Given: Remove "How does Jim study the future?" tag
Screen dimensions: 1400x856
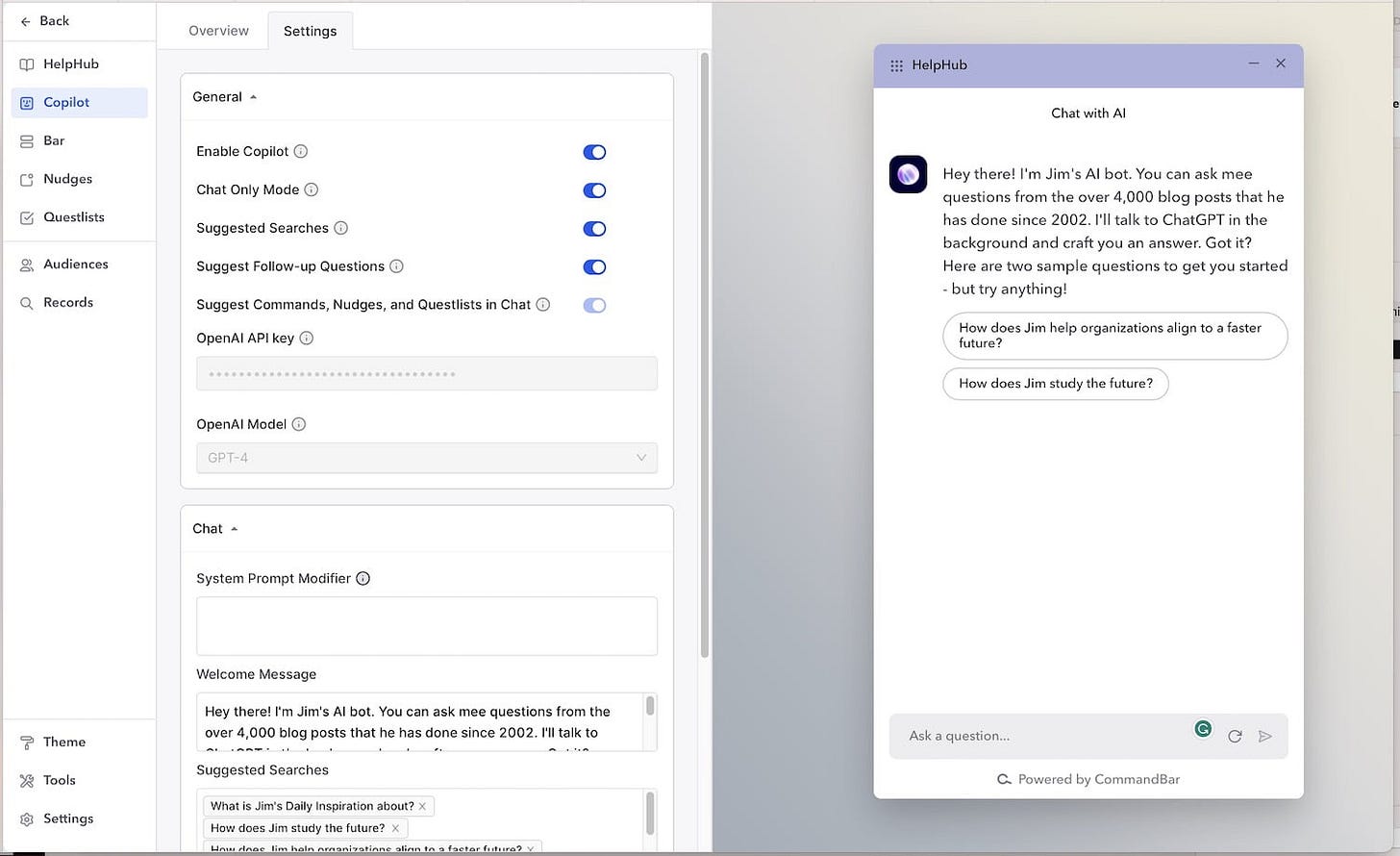Looking at the screenshot, I should (x=395, y=828).
